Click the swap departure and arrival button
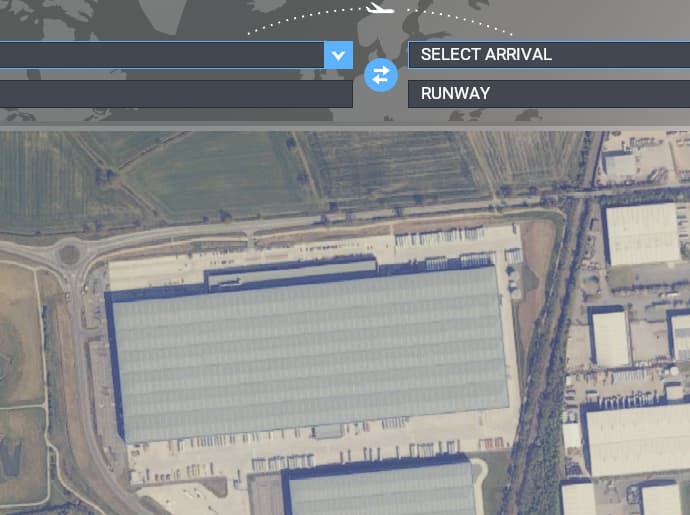Viewport: 690px width, 515px height. pos(381,75)
